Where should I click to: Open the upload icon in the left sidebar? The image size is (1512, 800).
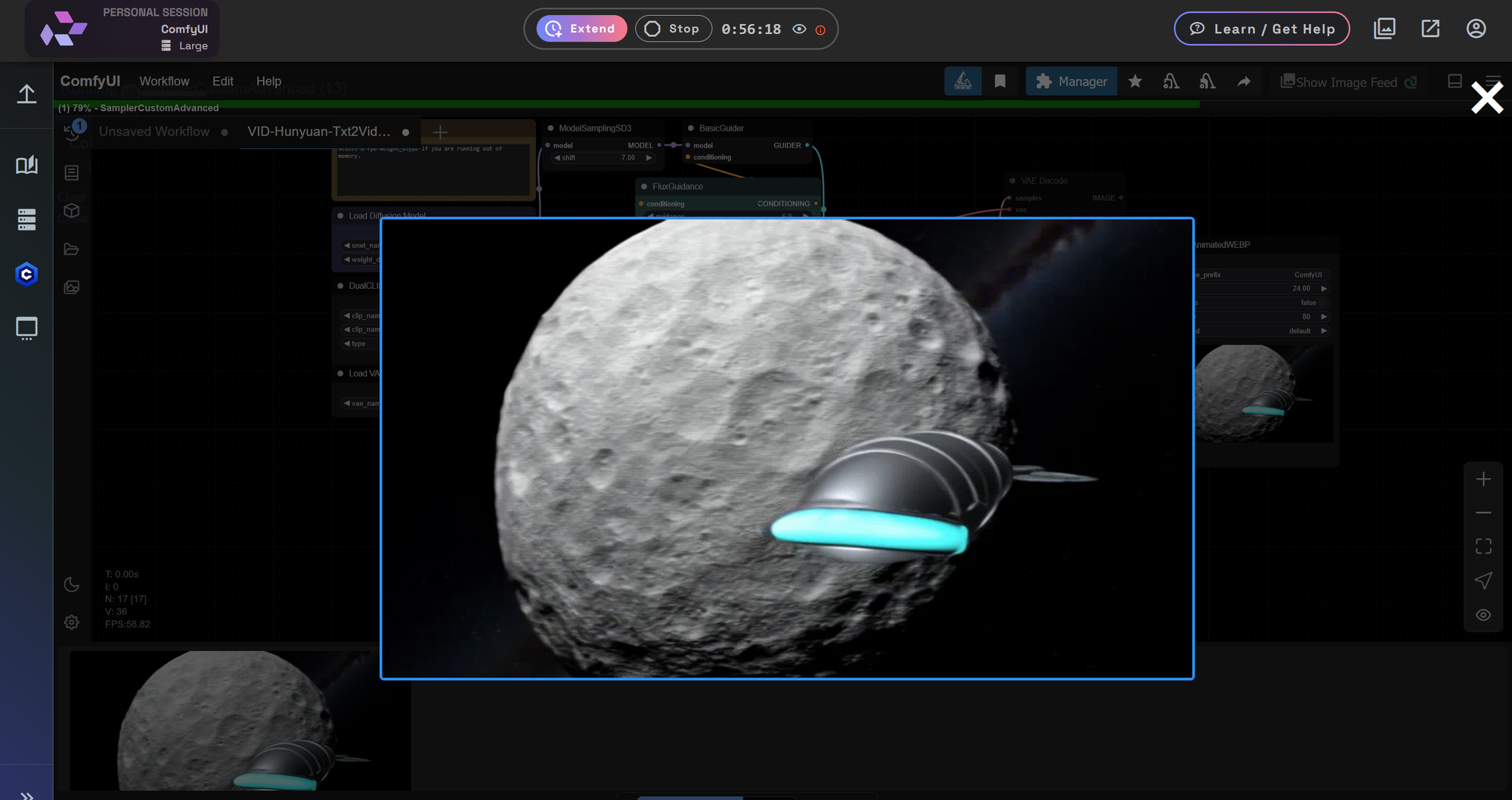click(26, 94)
